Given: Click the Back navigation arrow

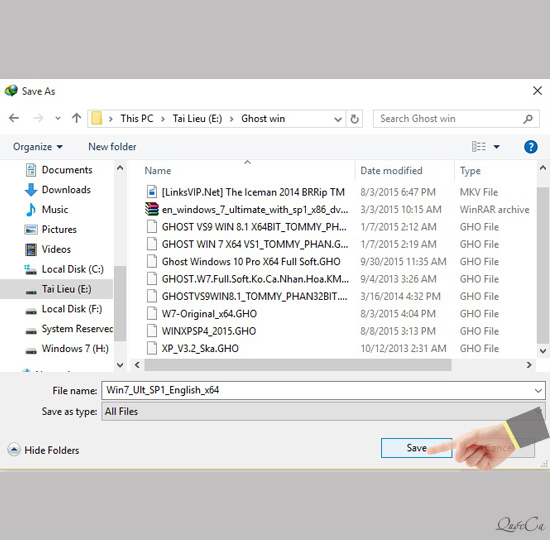Looking at the screenshot, I should pyautogui.click(x=14, y=118).
